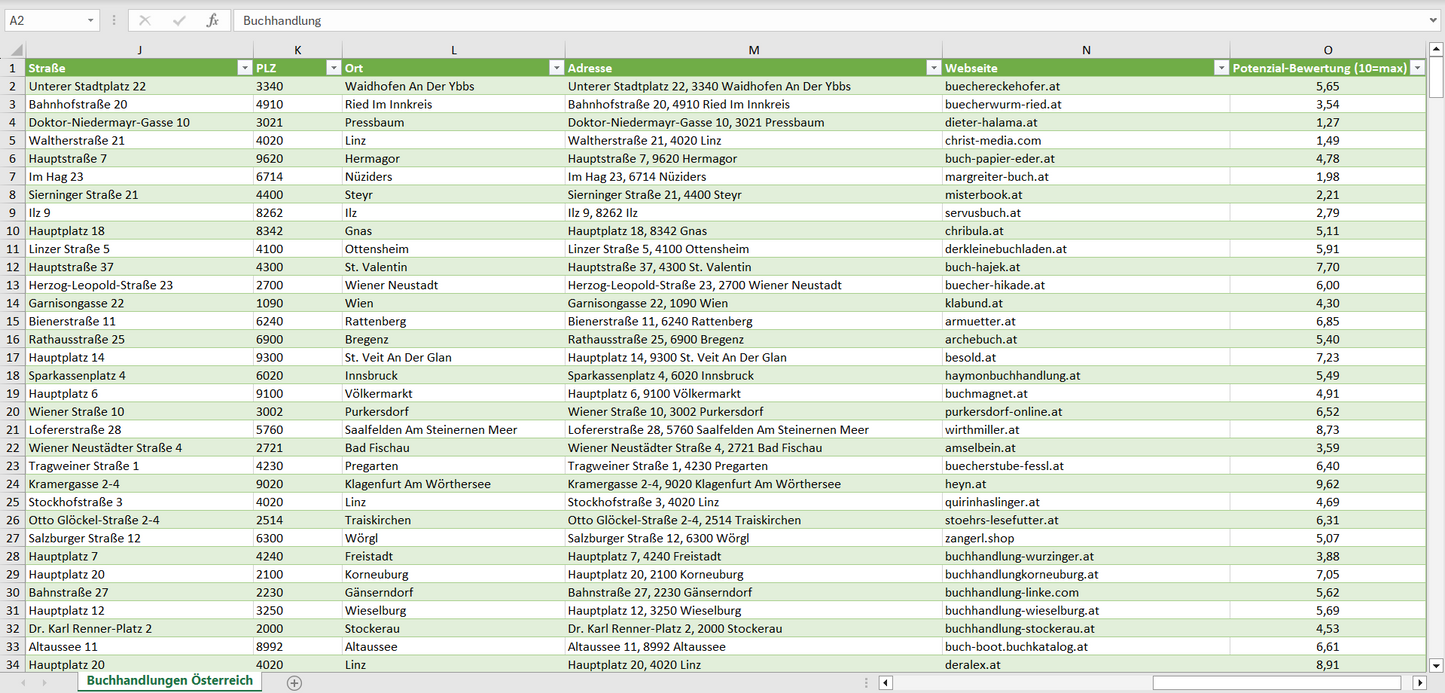Open the Potenzial-Bewertung filter dropdown
This screenshot has width=1445, height=693.
(1417, 68)
